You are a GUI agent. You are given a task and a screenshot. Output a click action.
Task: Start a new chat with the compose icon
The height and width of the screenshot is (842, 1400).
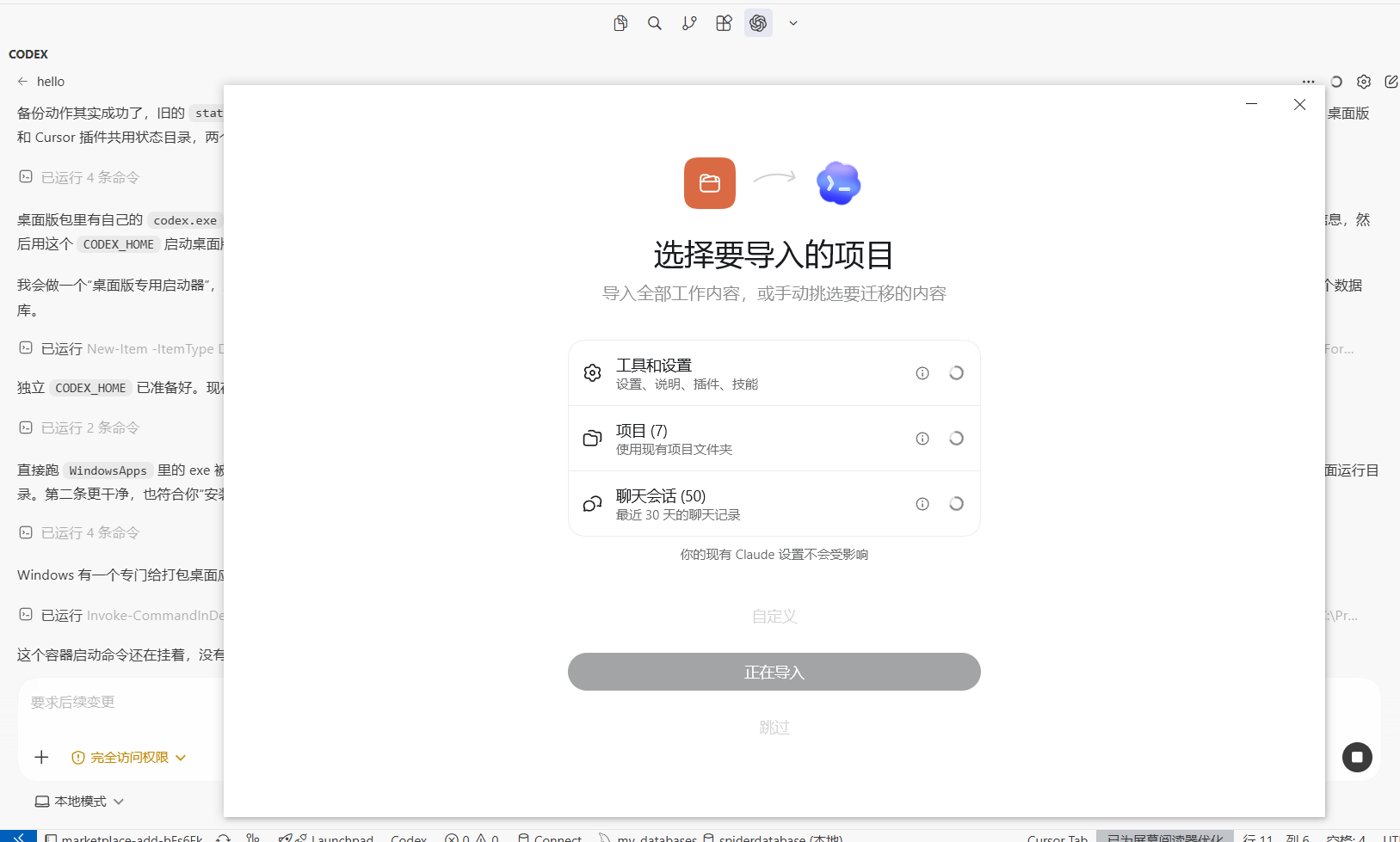pyautogui.click(x=1391, y=82)
